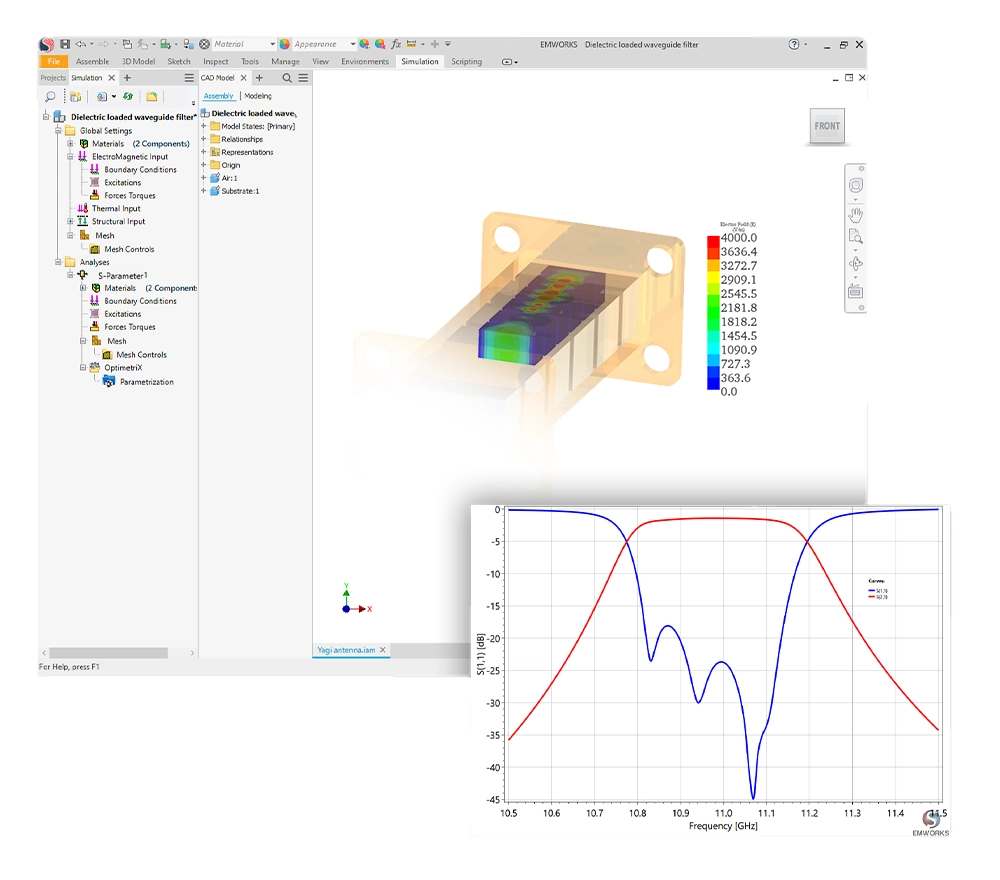Expand the Structural Input tree node
Screen dimensions: 1000x880
70,222
